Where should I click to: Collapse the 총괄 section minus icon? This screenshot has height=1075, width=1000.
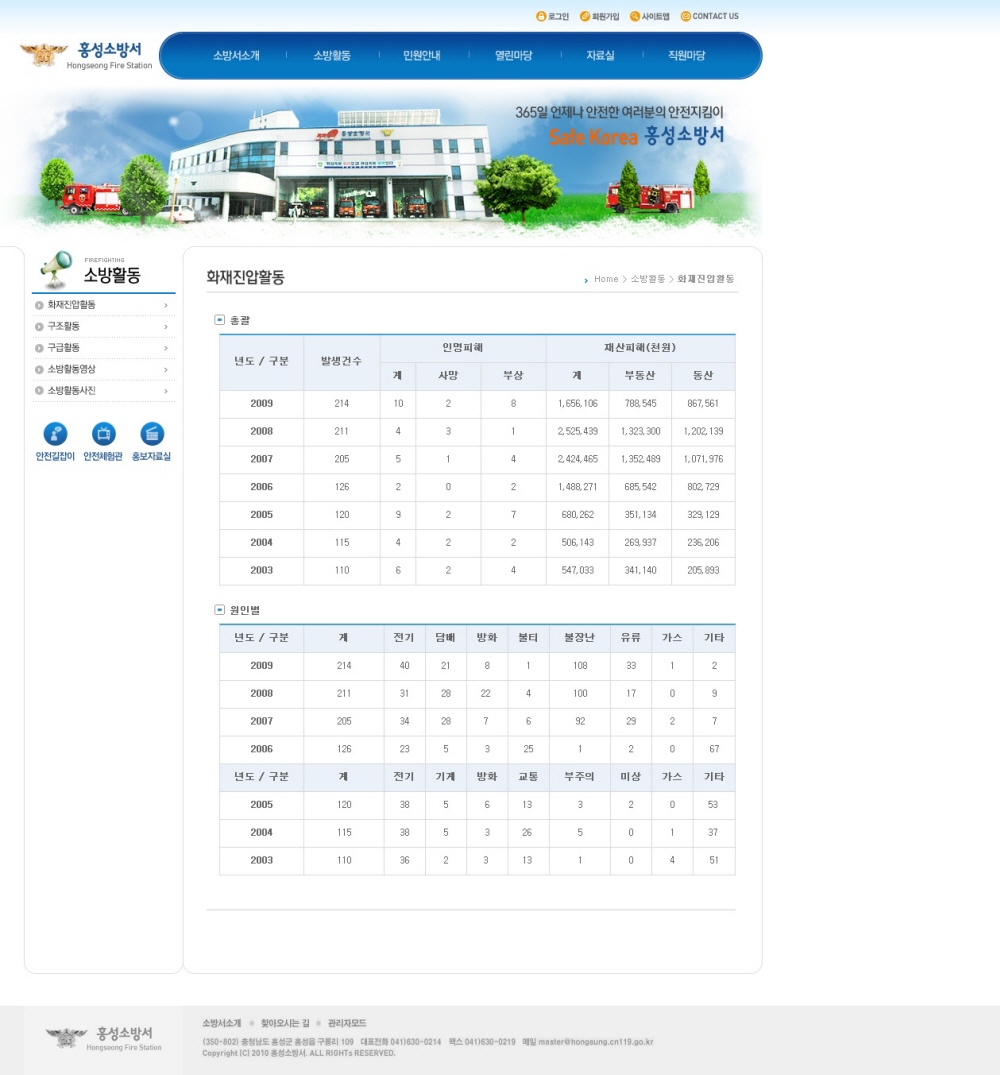(219, 320)
